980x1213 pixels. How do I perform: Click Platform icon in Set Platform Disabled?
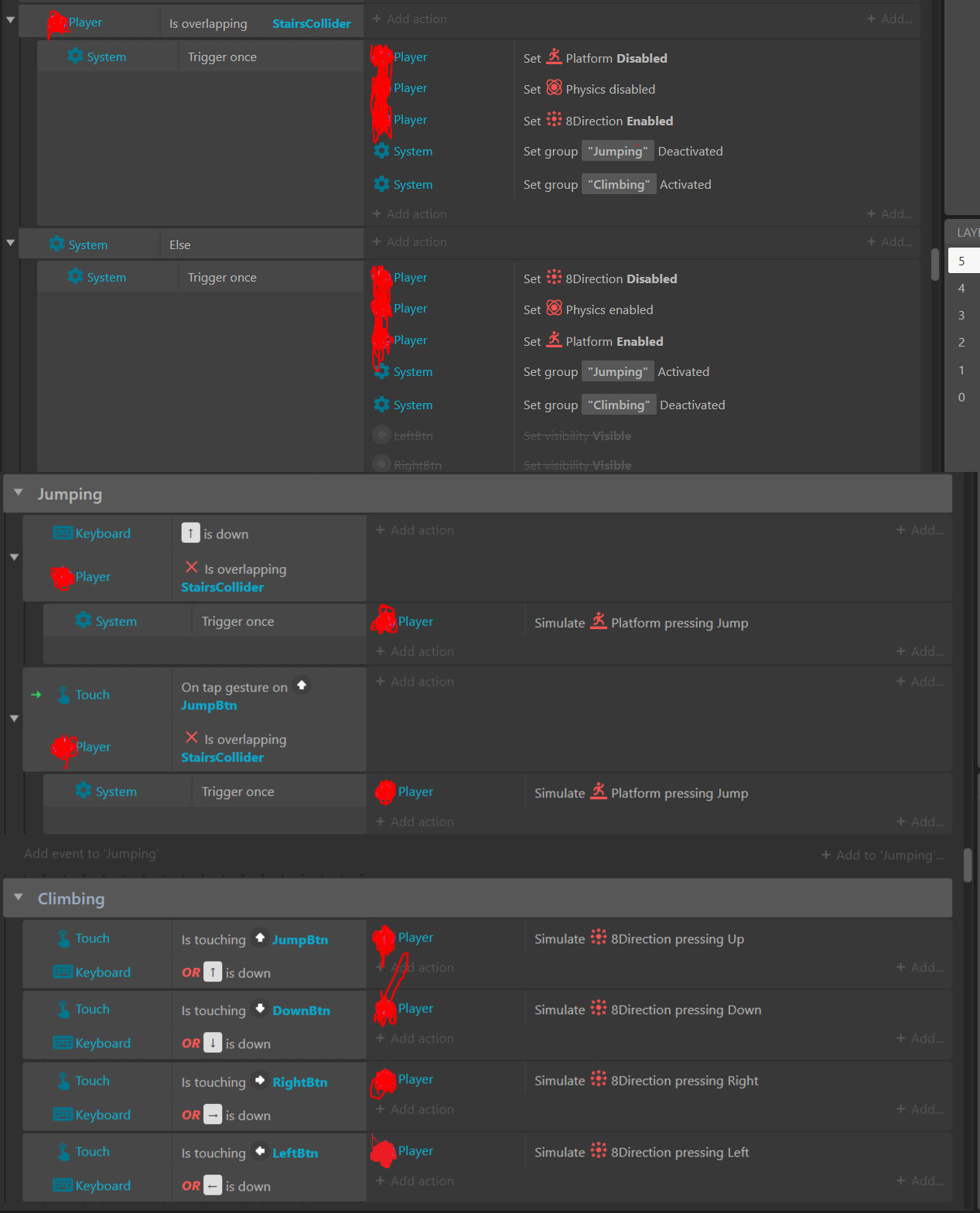point(554,56)
